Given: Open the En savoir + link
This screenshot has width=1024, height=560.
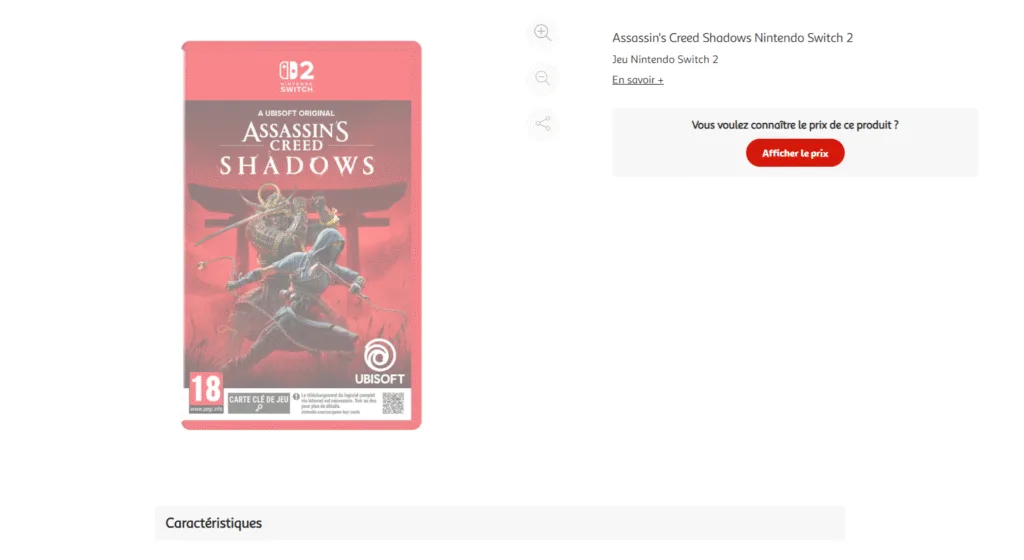Looking at the screenshot, I should tap(637, 80).
